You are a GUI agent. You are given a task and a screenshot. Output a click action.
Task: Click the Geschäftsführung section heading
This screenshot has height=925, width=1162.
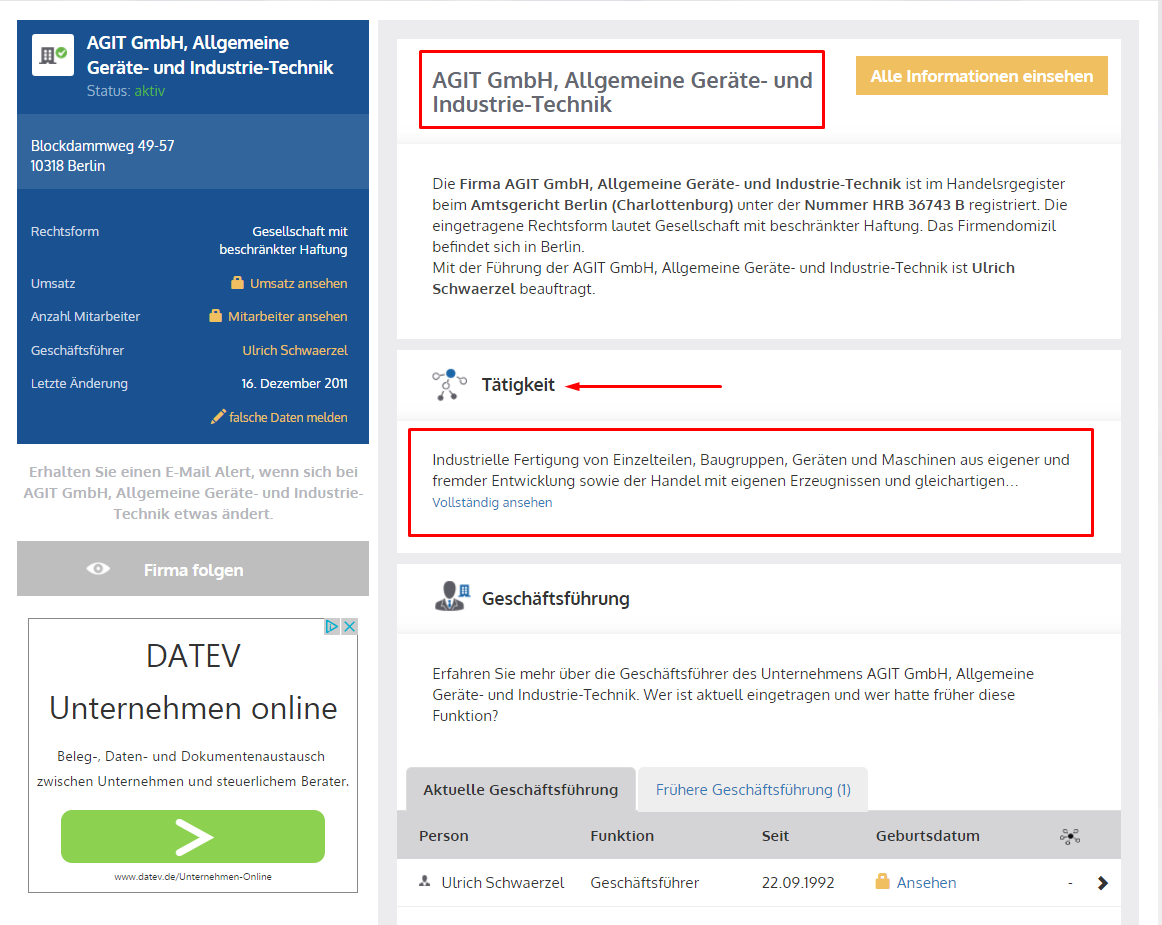coord(556,598)
